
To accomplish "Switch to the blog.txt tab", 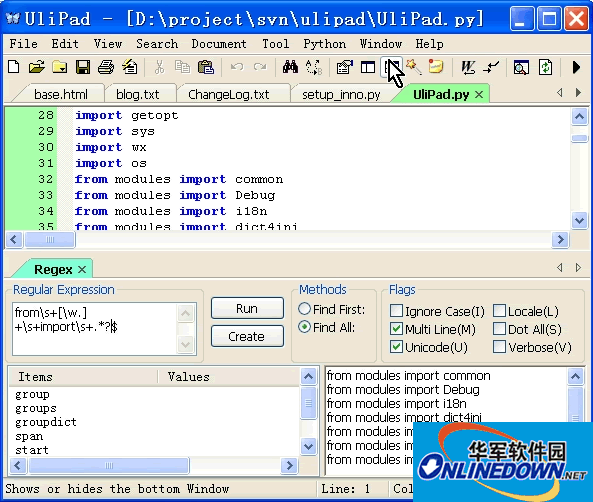I will click(138, 94).
